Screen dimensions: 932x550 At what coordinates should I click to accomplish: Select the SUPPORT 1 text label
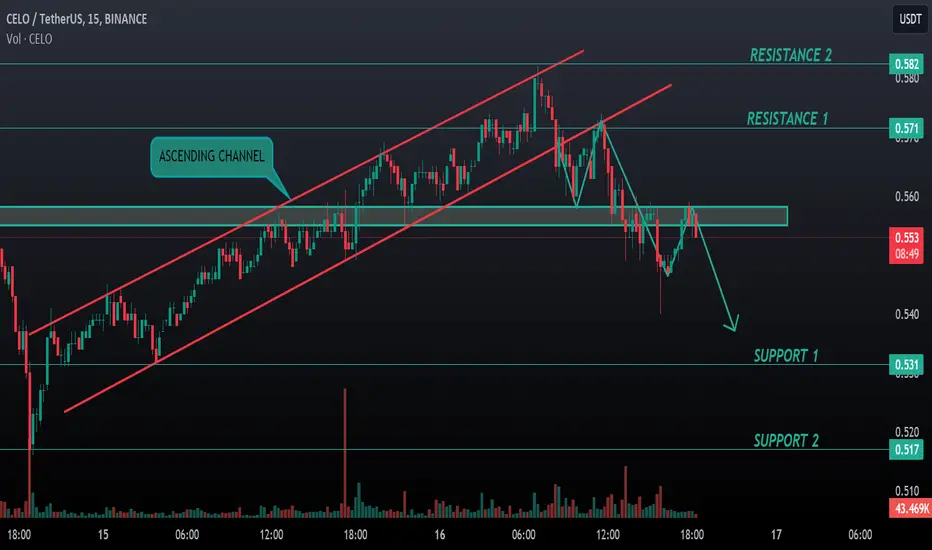(786, 356)
